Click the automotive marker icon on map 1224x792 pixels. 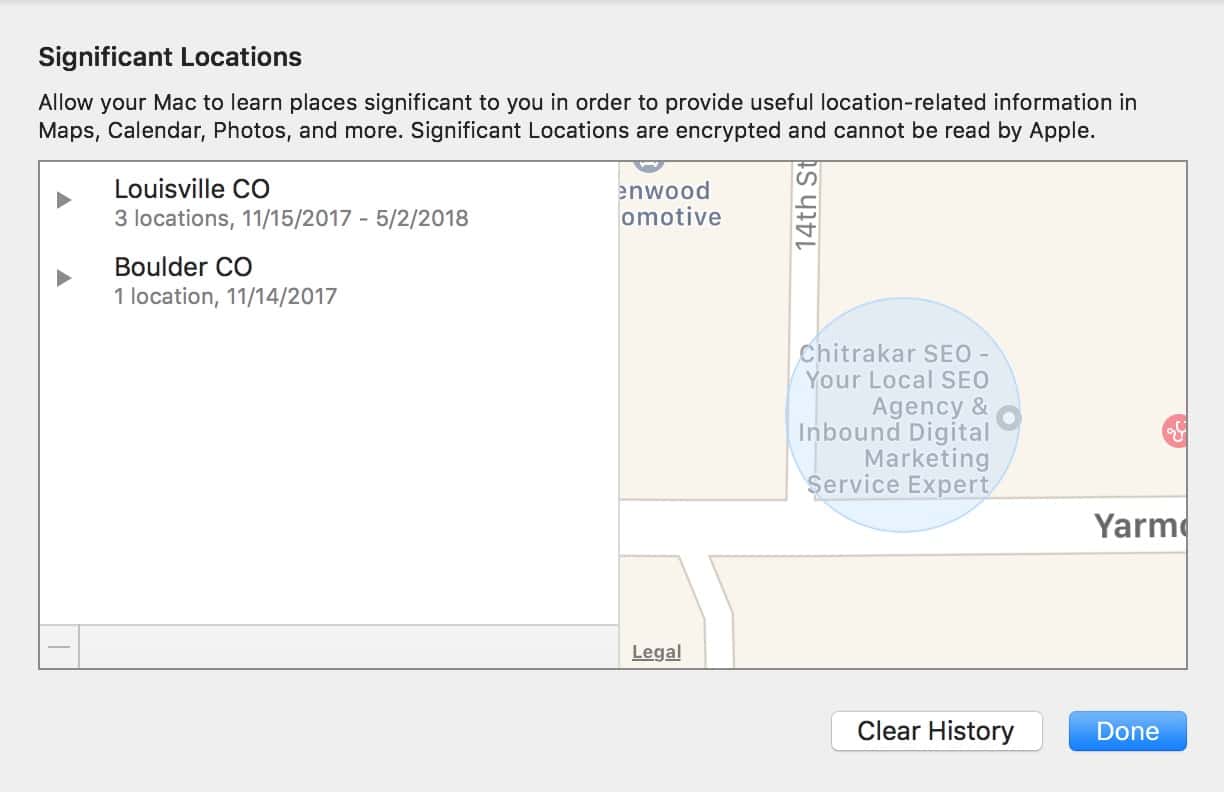coord(650,165)
